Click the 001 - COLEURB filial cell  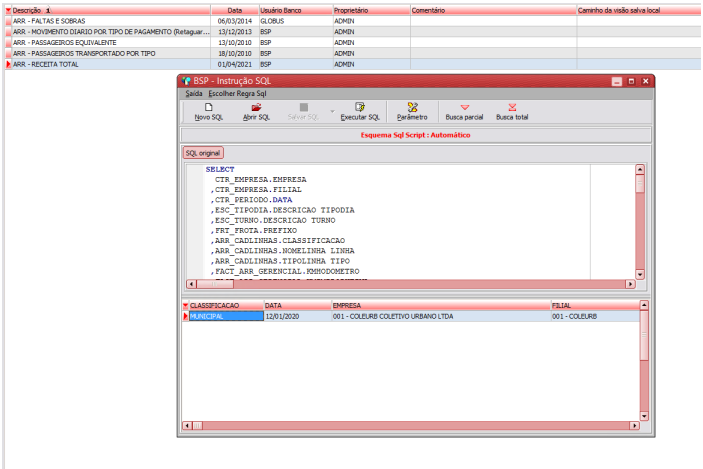coord(595,317)
